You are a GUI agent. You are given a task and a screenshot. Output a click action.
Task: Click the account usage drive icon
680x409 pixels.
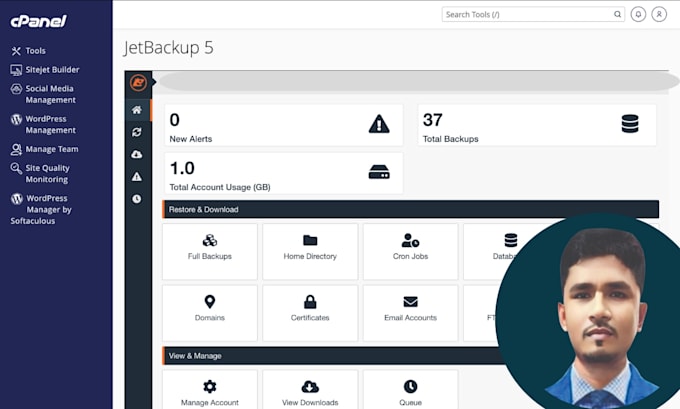tap(379, 172)
